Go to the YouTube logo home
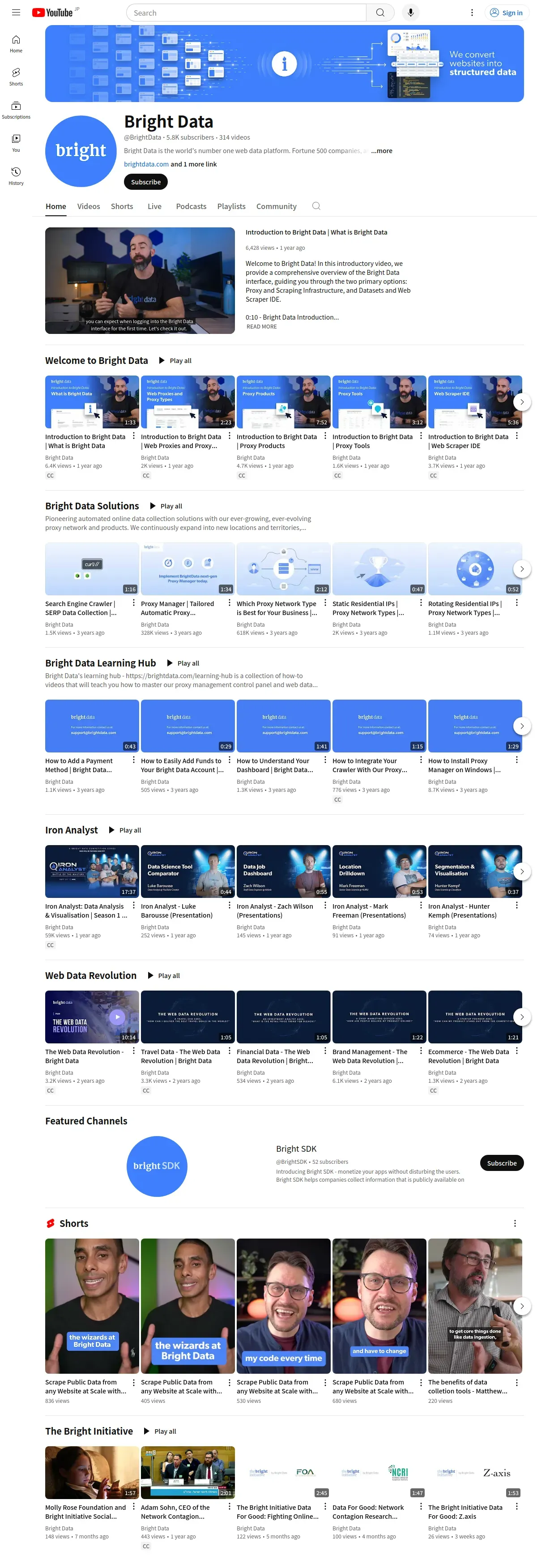This screenshot has height=1568, width=537. point(52,12)
